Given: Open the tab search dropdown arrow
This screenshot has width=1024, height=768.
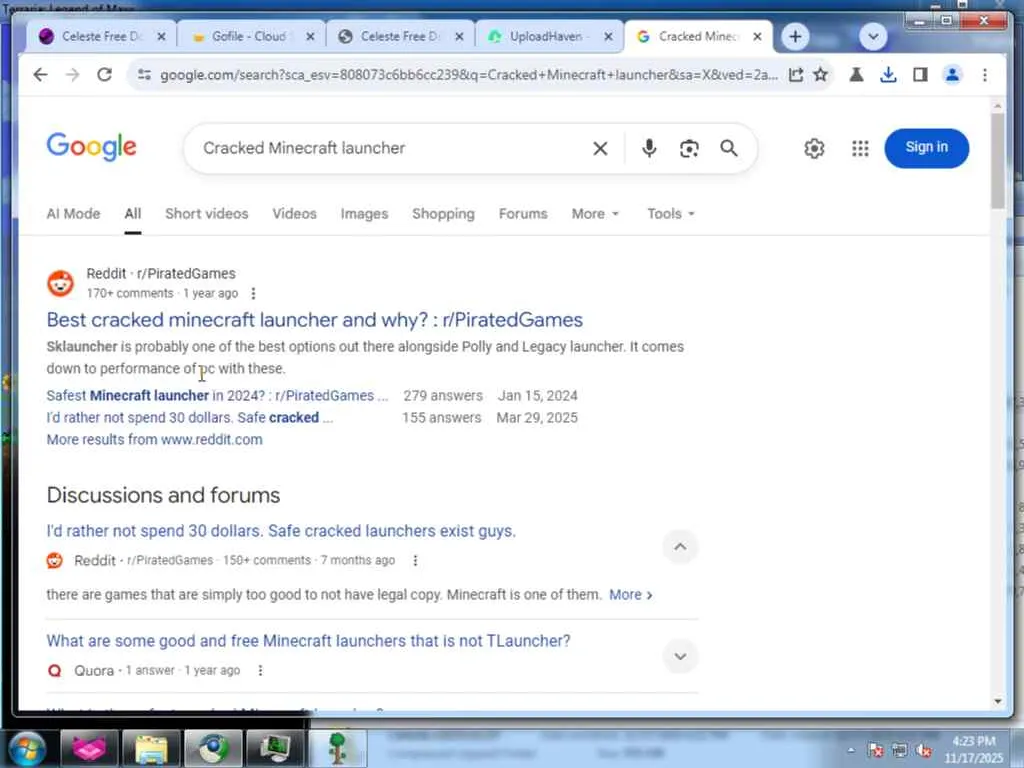Looking at the screenshot, I should [x=873, y=37].
